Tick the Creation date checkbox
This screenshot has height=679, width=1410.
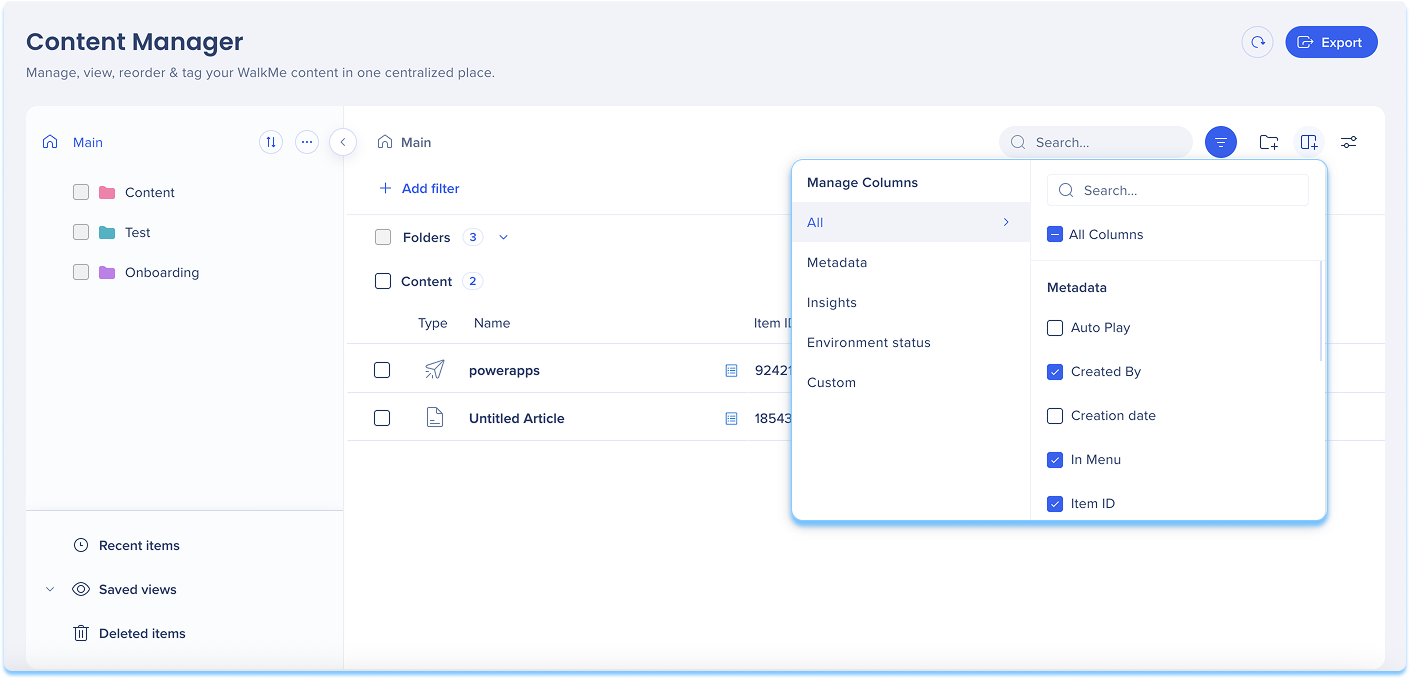point(1055,416)
